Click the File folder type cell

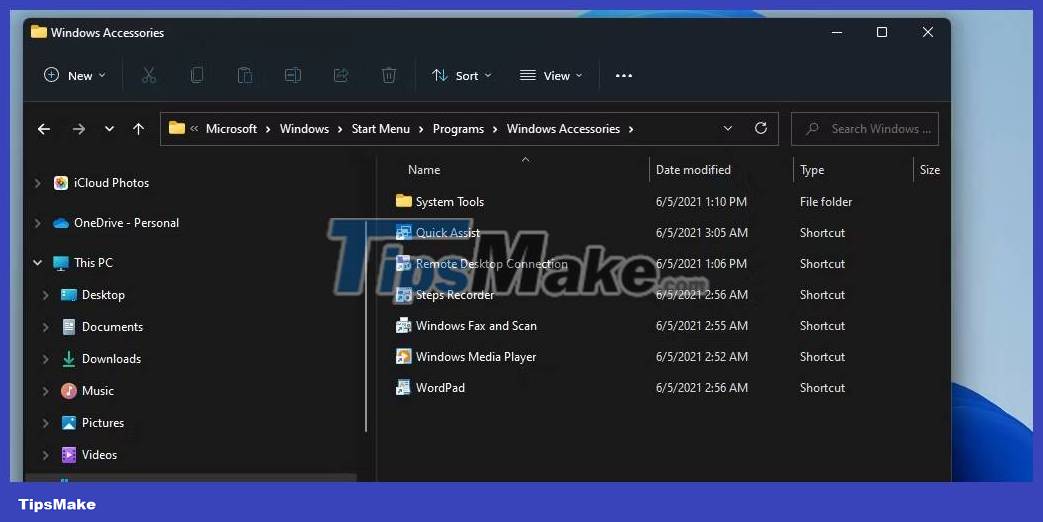coord(825,201)
